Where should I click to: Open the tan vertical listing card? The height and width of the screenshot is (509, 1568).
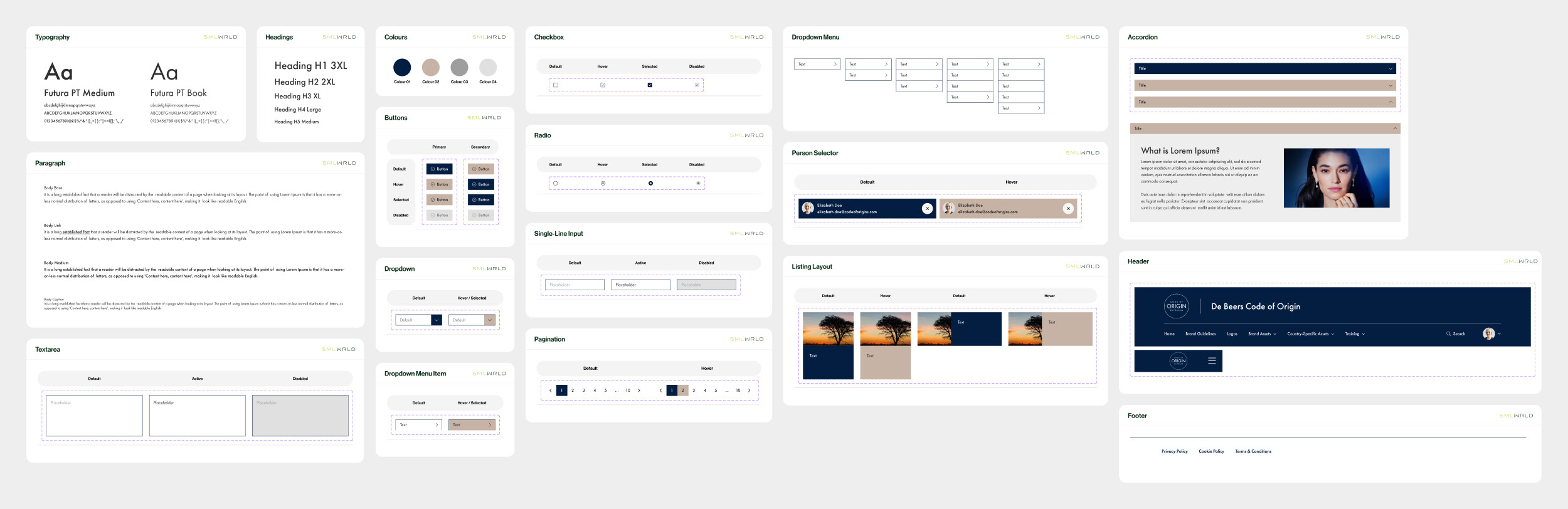pos(885,346)
